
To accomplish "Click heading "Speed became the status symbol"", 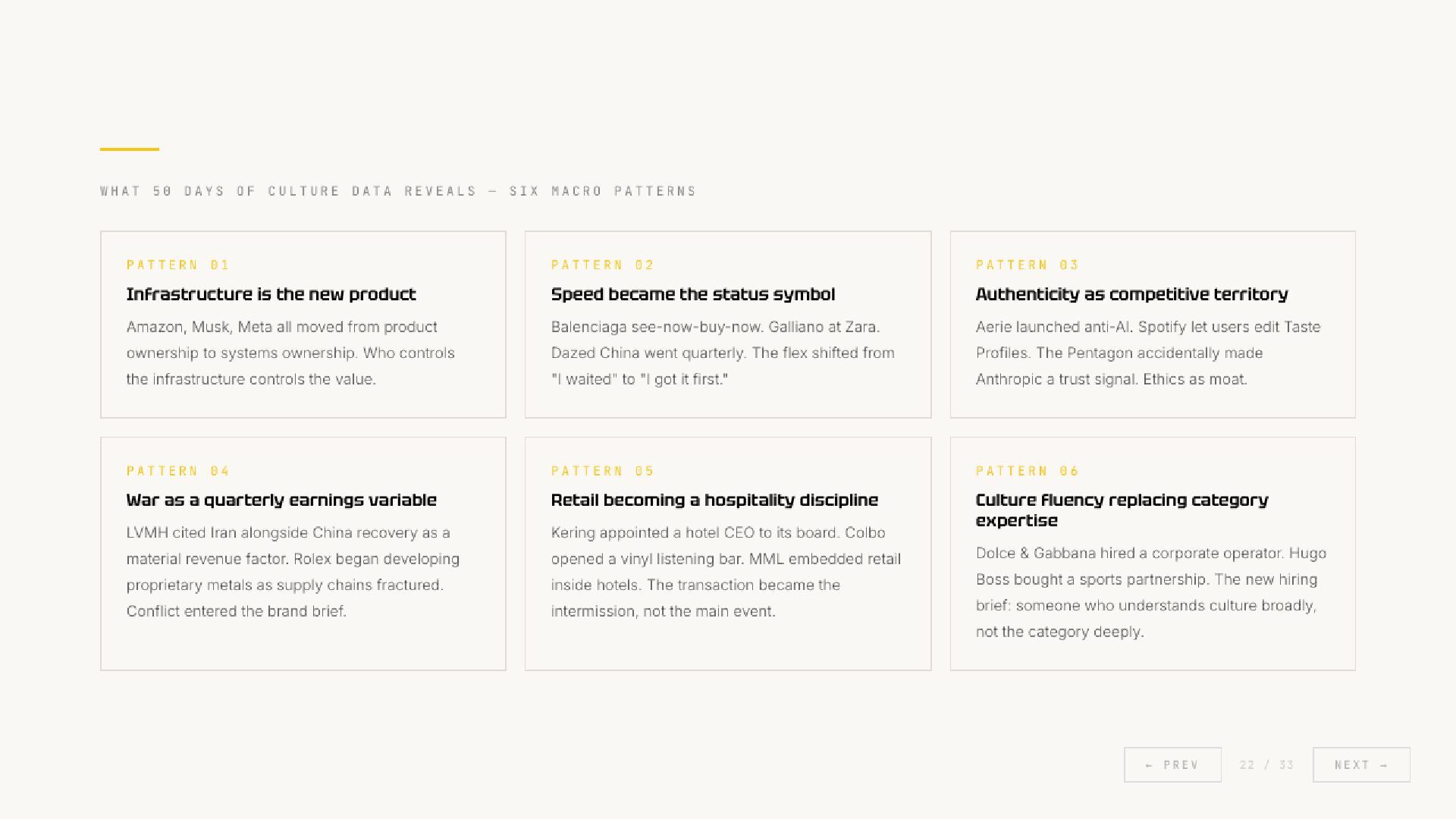I will click(x=692, y=294).
